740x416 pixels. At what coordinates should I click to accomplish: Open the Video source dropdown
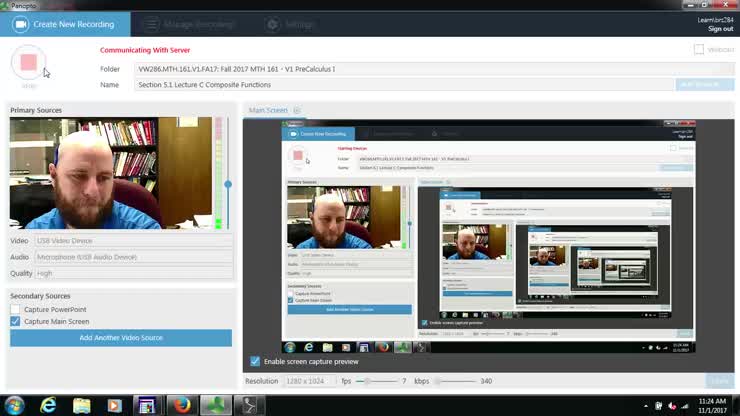133,241
